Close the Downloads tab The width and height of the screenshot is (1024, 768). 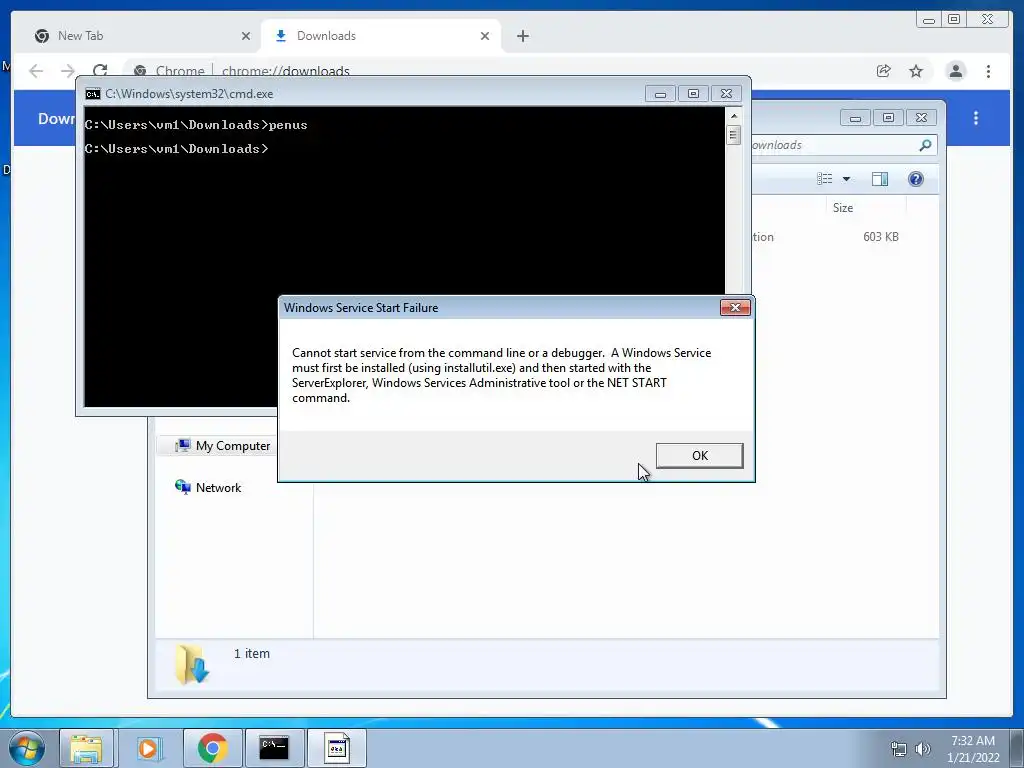pyautogui.click(x=485, y=36)
